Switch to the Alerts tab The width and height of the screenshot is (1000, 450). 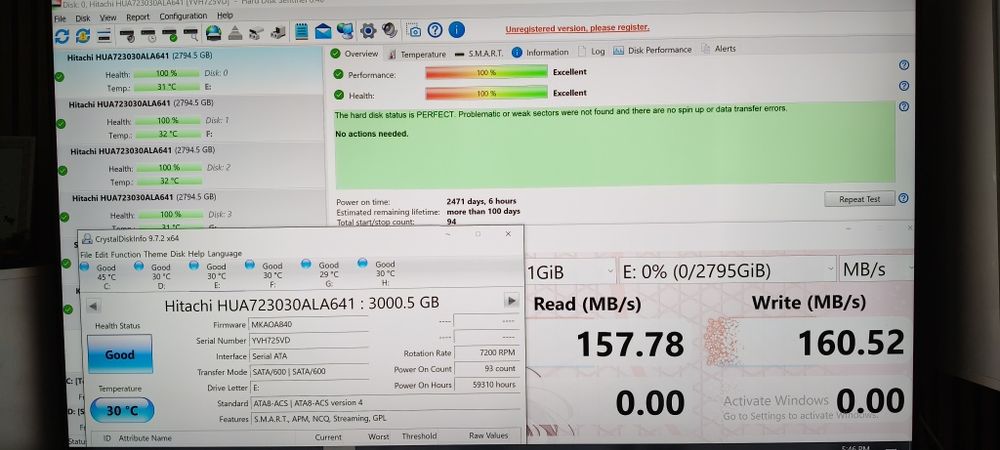coord(718,48)
